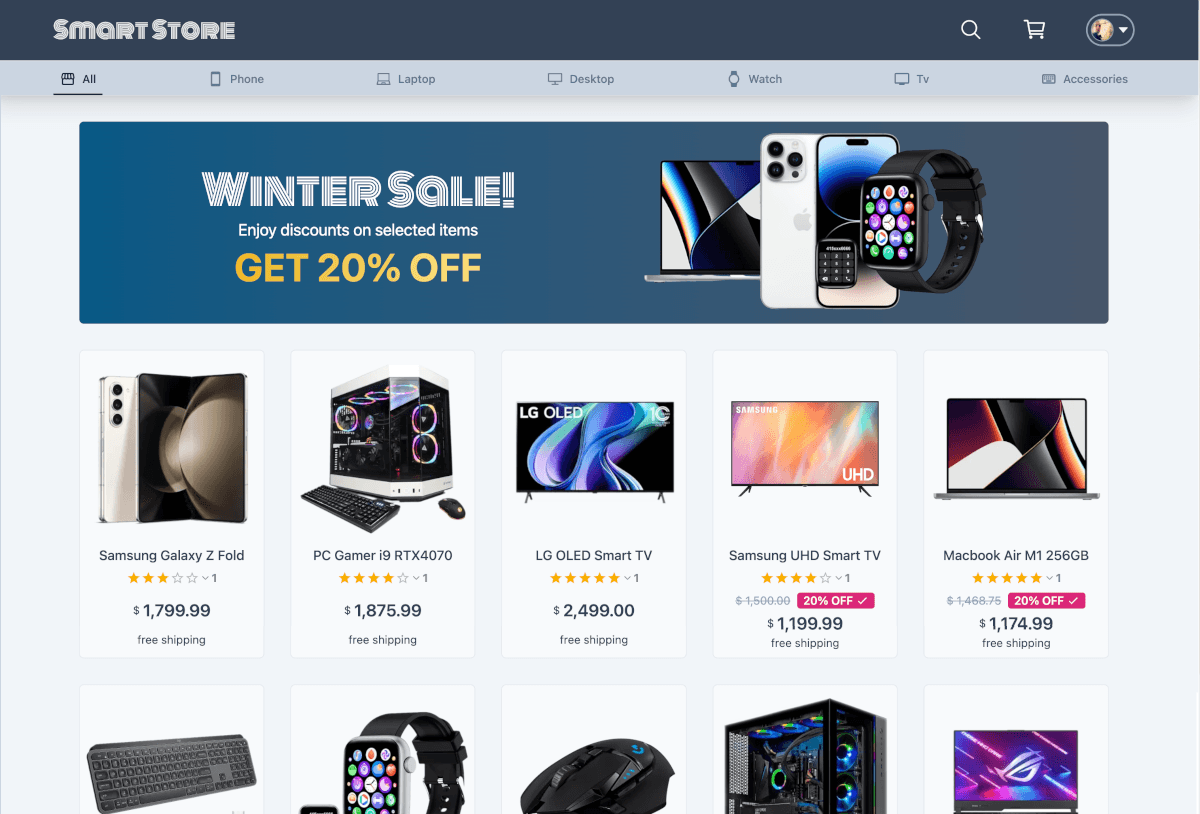Open the LG OLED TV product image
Image resolution: width=1200 pixels, height=814 pixels.
pos(594,450)
